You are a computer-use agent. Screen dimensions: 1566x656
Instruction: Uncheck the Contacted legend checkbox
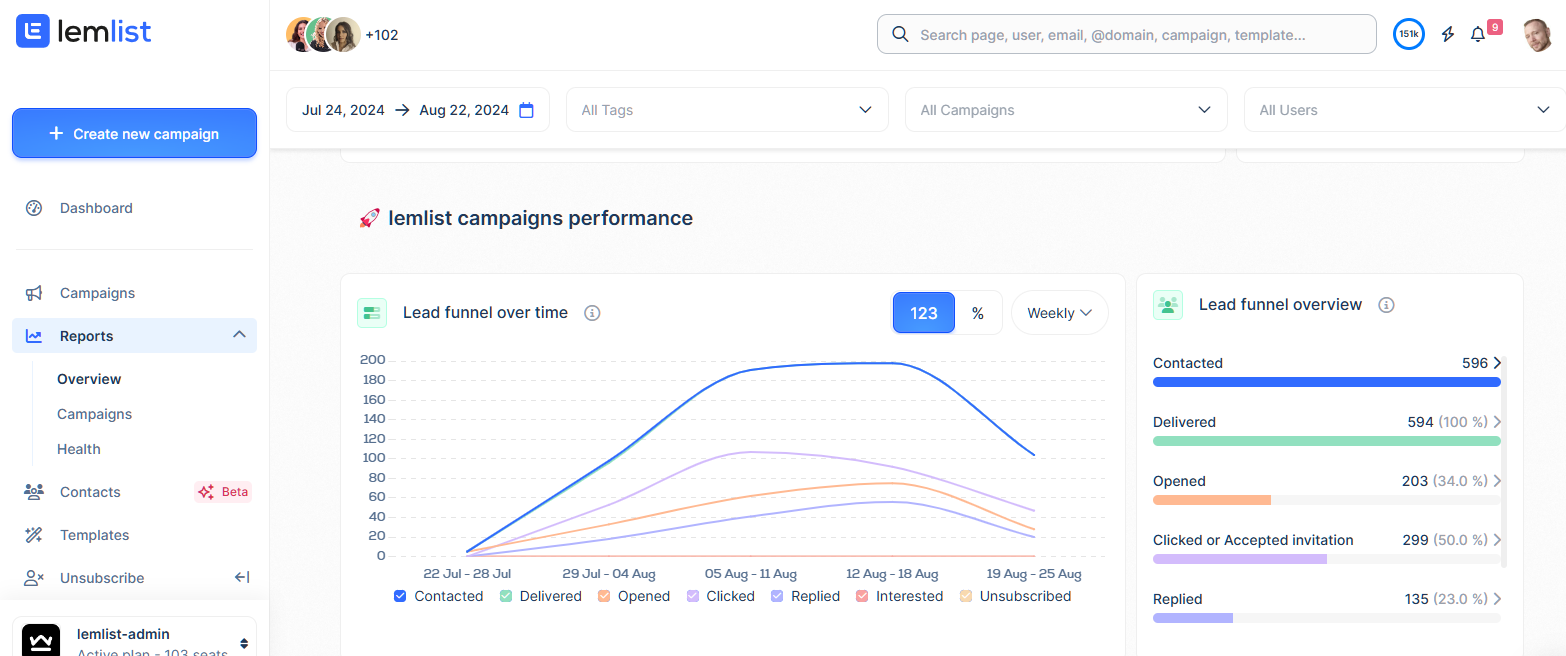point(401,596)
